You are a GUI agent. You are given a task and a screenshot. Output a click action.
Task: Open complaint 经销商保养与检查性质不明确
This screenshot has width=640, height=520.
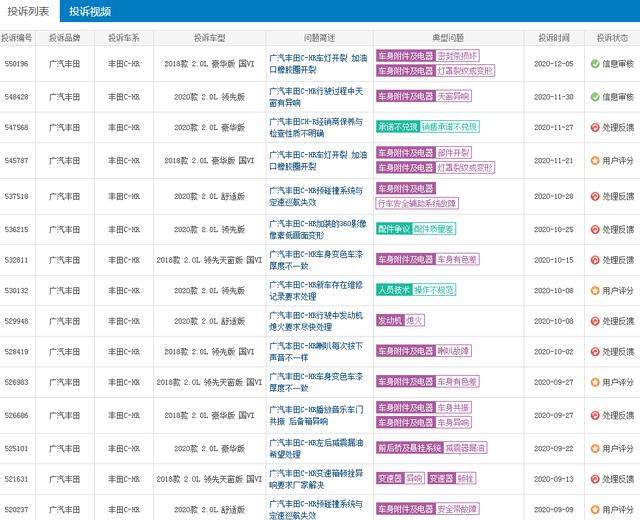316,127
